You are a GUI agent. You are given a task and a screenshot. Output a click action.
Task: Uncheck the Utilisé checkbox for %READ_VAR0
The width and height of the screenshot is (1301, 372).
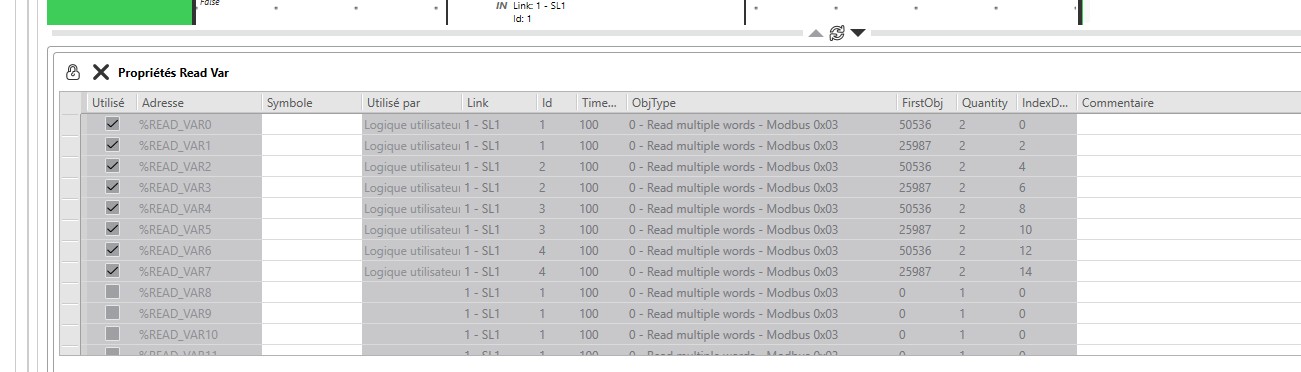click(112, 125)
